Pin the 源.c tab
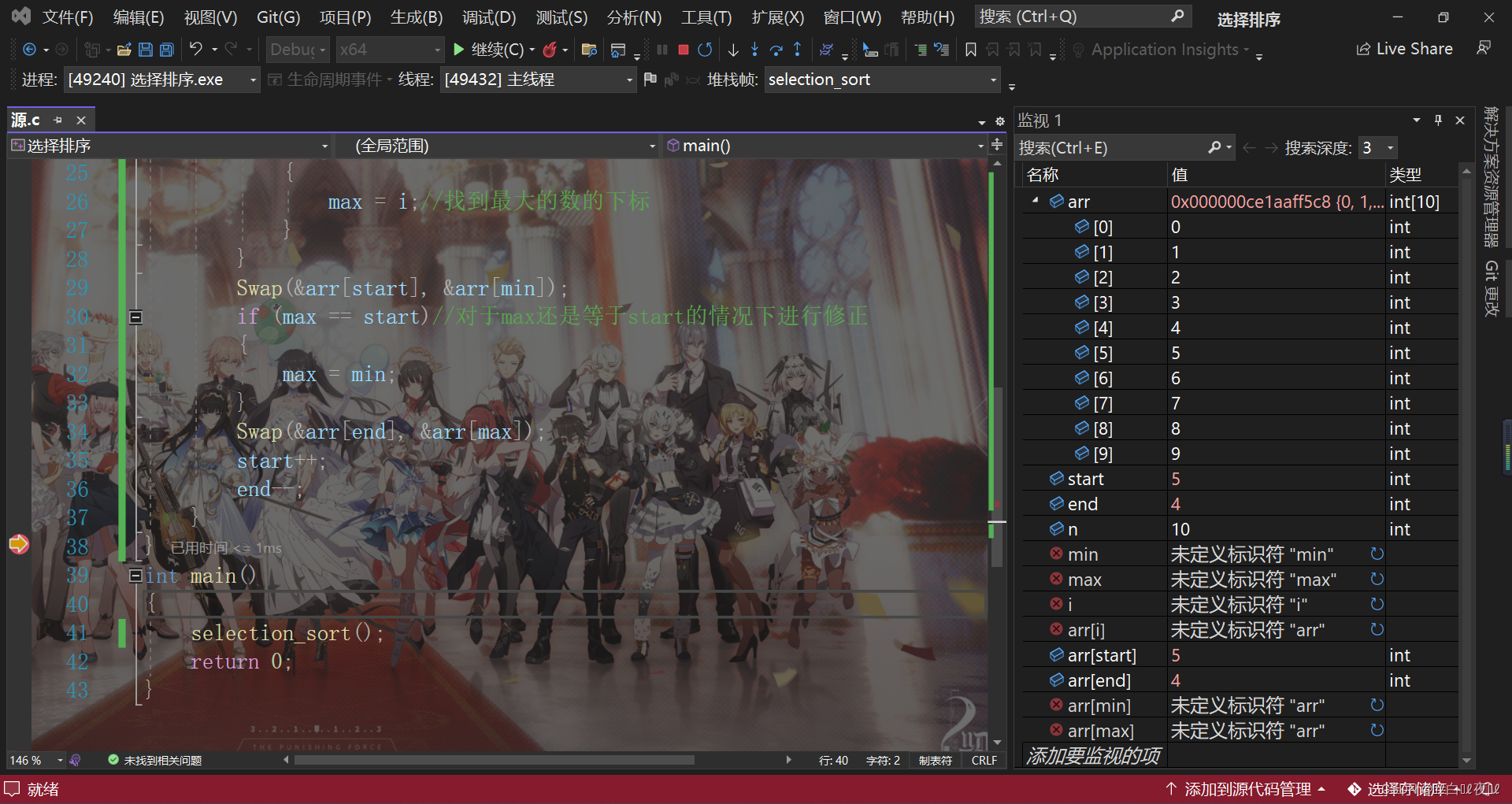The height and width of the screenshot is (804, 1512). pos(57,120)
